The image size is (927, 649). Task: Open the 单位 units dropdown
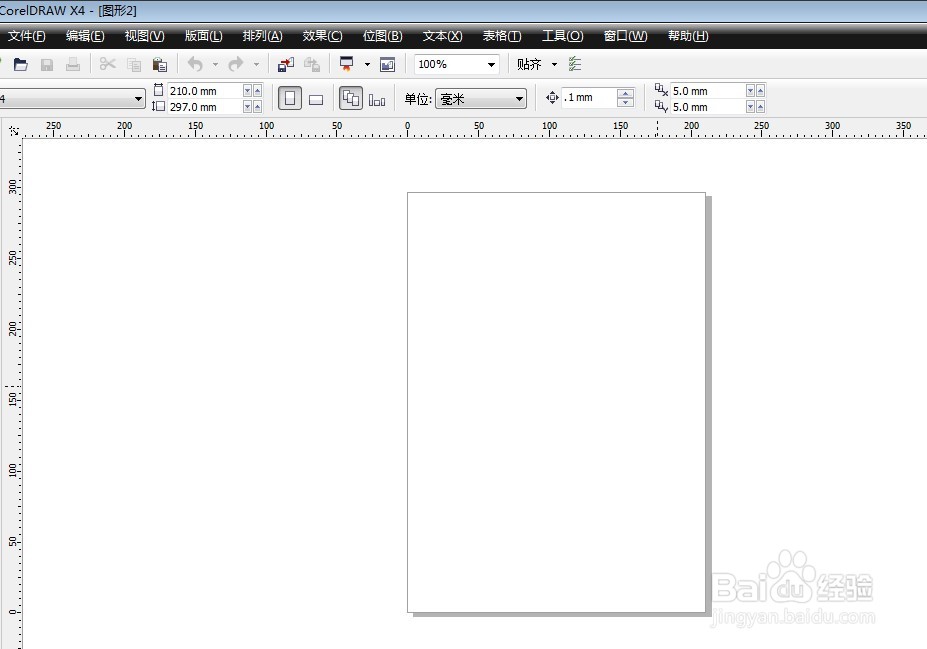click(x=480, y=98)
